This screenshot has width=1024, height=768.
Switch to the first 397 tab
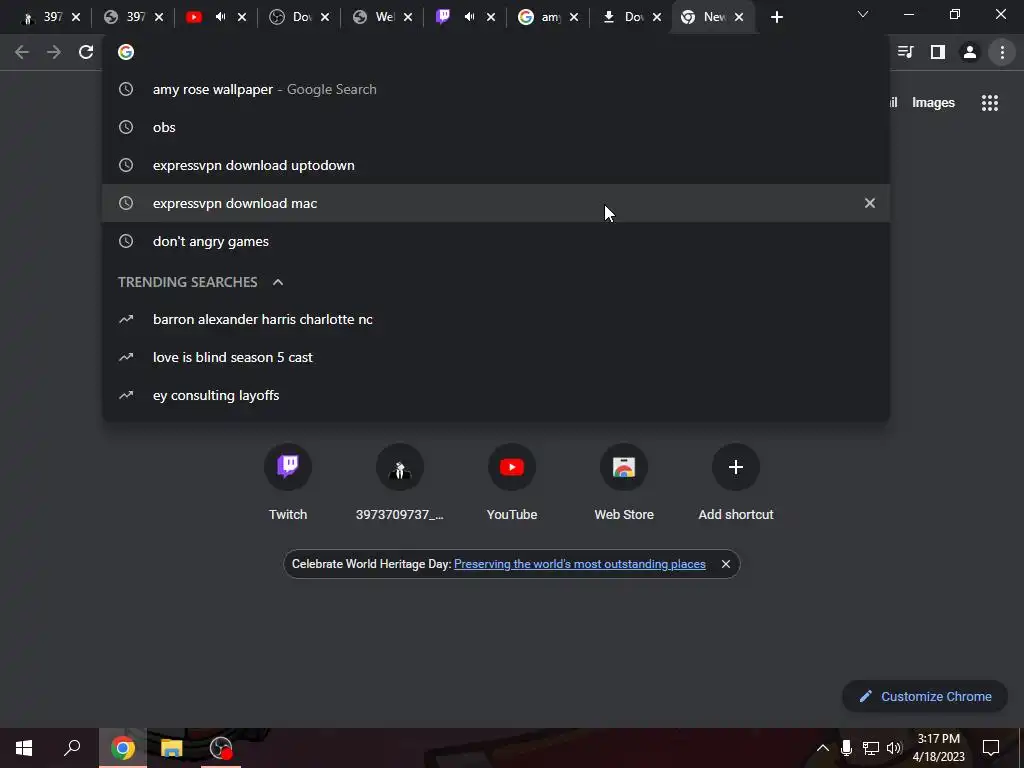point(48,17)
